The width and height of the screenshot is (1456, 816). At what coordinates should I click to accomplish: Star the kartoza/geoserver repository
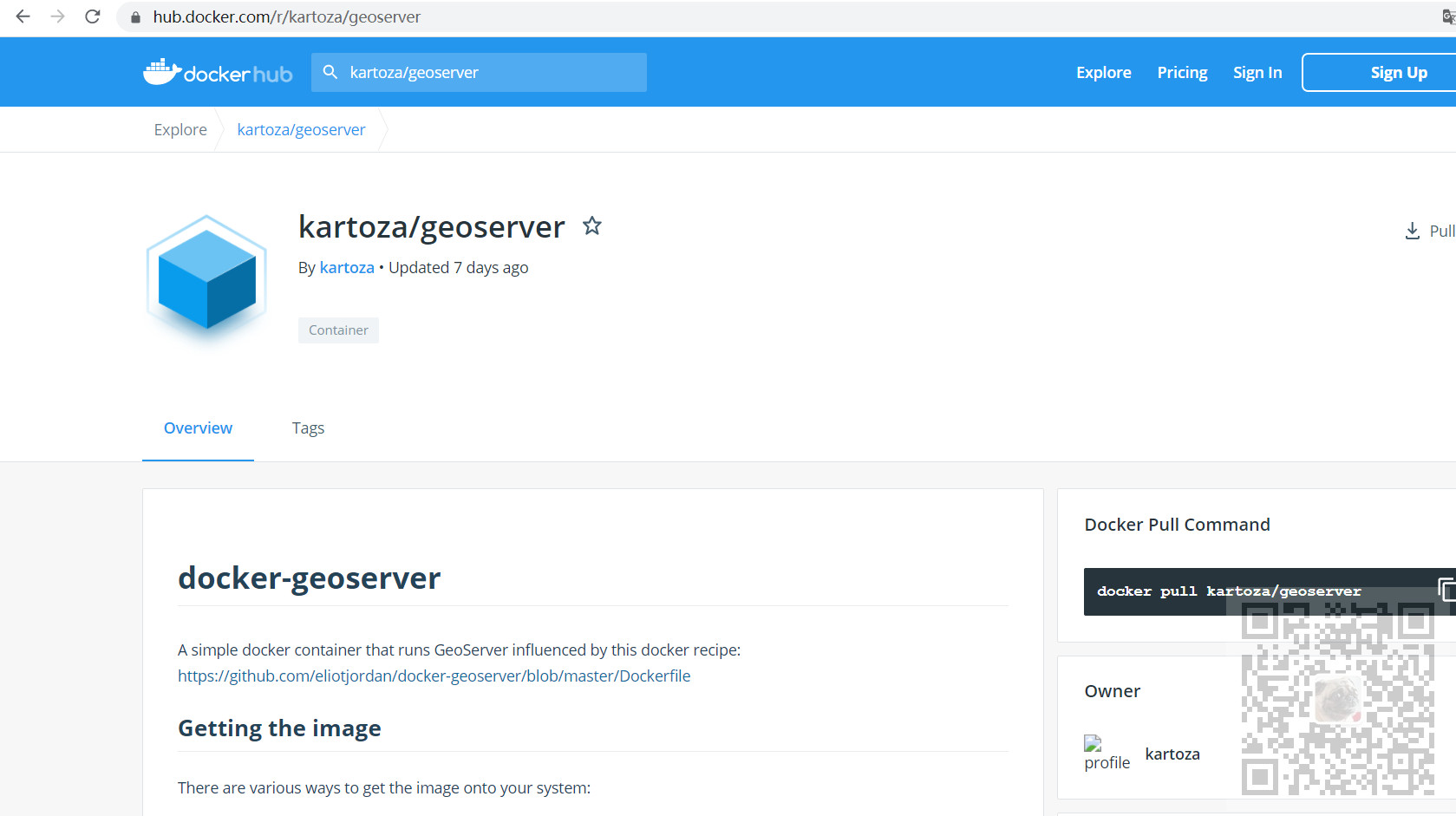pos(592,226)
